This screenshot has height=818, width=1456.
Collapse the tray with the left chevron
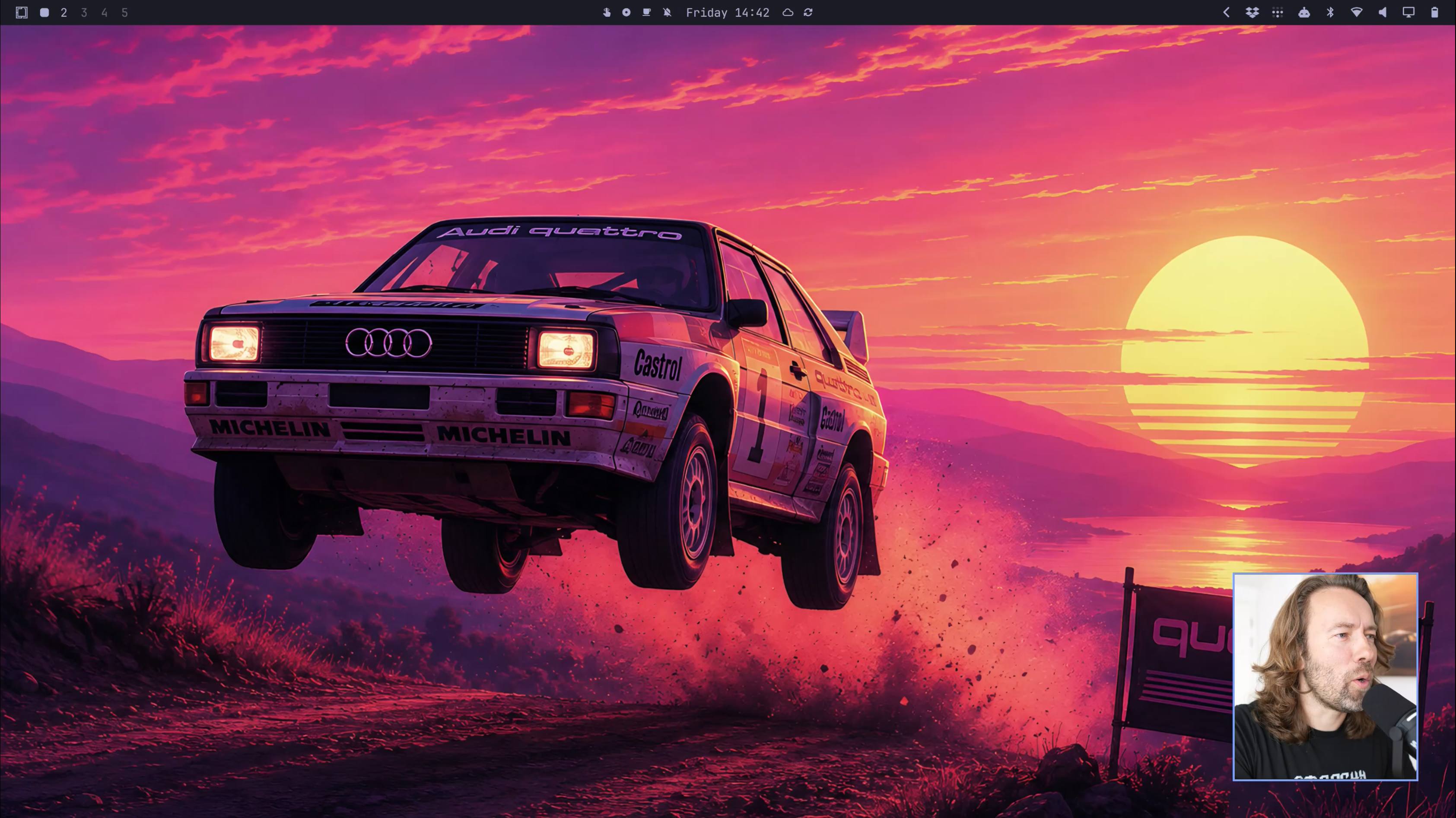[x=1226, y=13]
